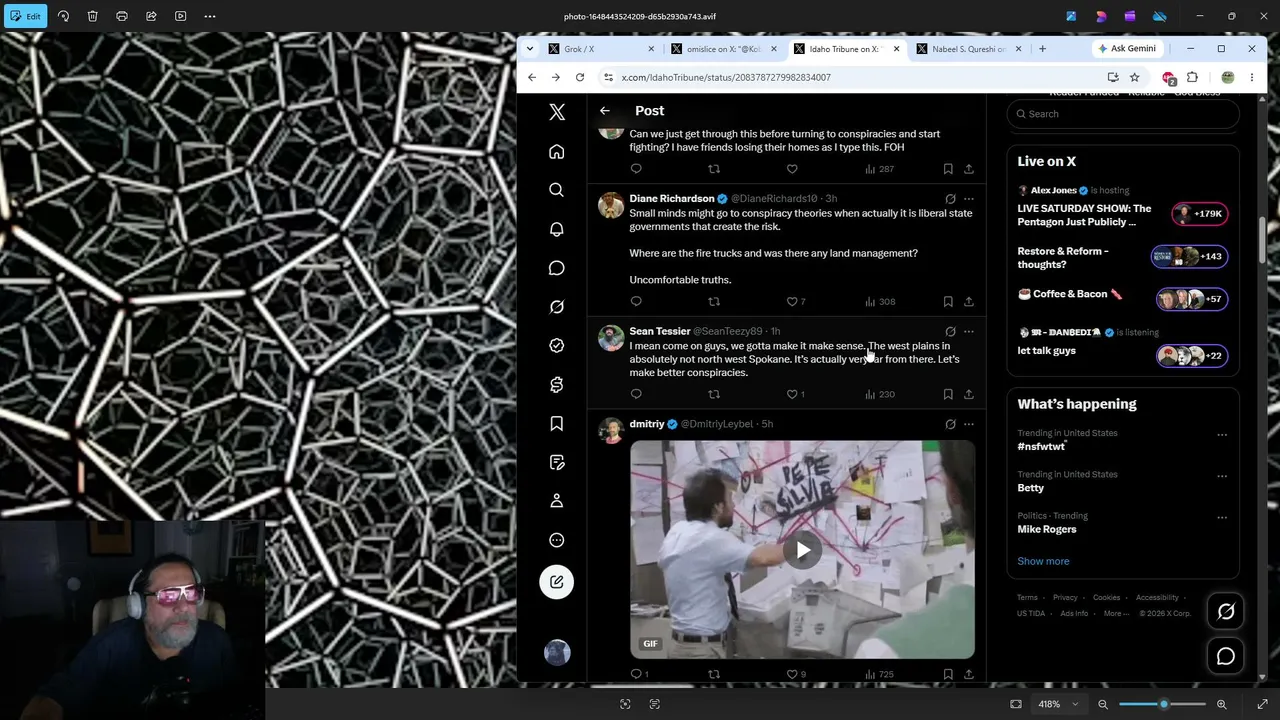Bookmark Sean Tessier's reply
This screenshot has height=720, width=1280.
[x=948, y=394]
